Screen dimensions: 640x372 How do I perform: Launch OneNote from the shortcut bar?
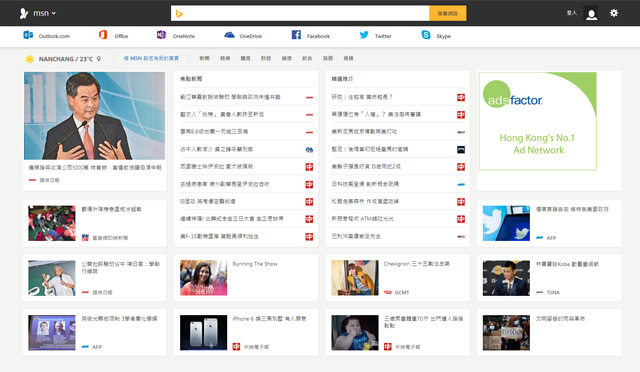[161, 35]
